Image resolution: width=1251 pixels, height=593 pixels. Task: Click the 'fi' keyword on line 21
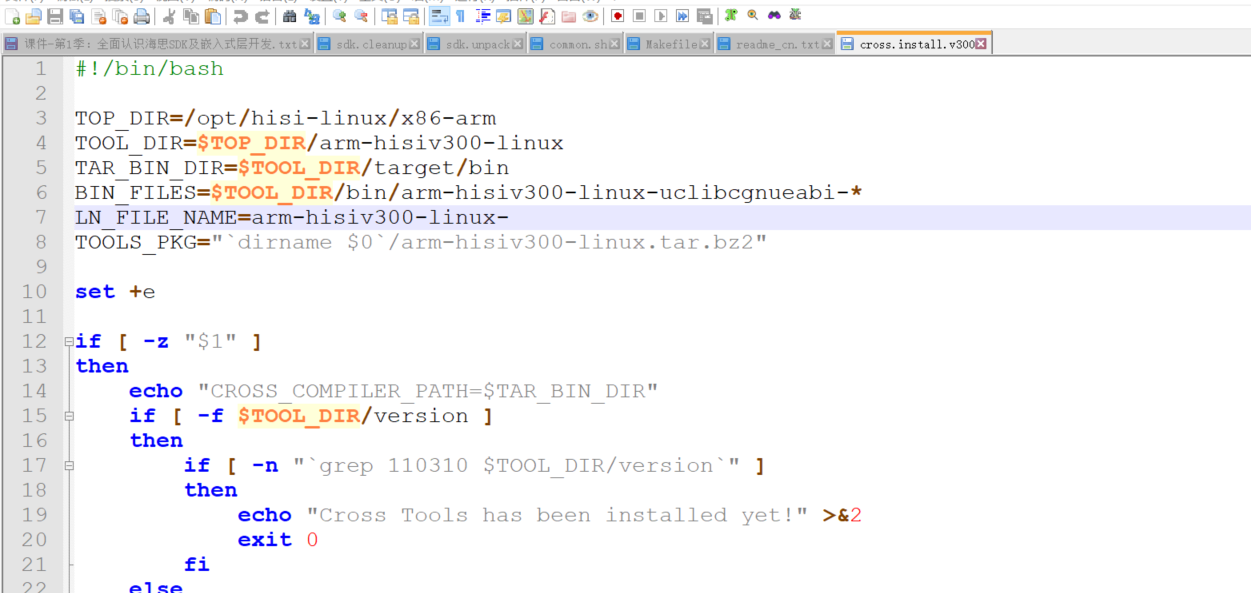(197, 564)
